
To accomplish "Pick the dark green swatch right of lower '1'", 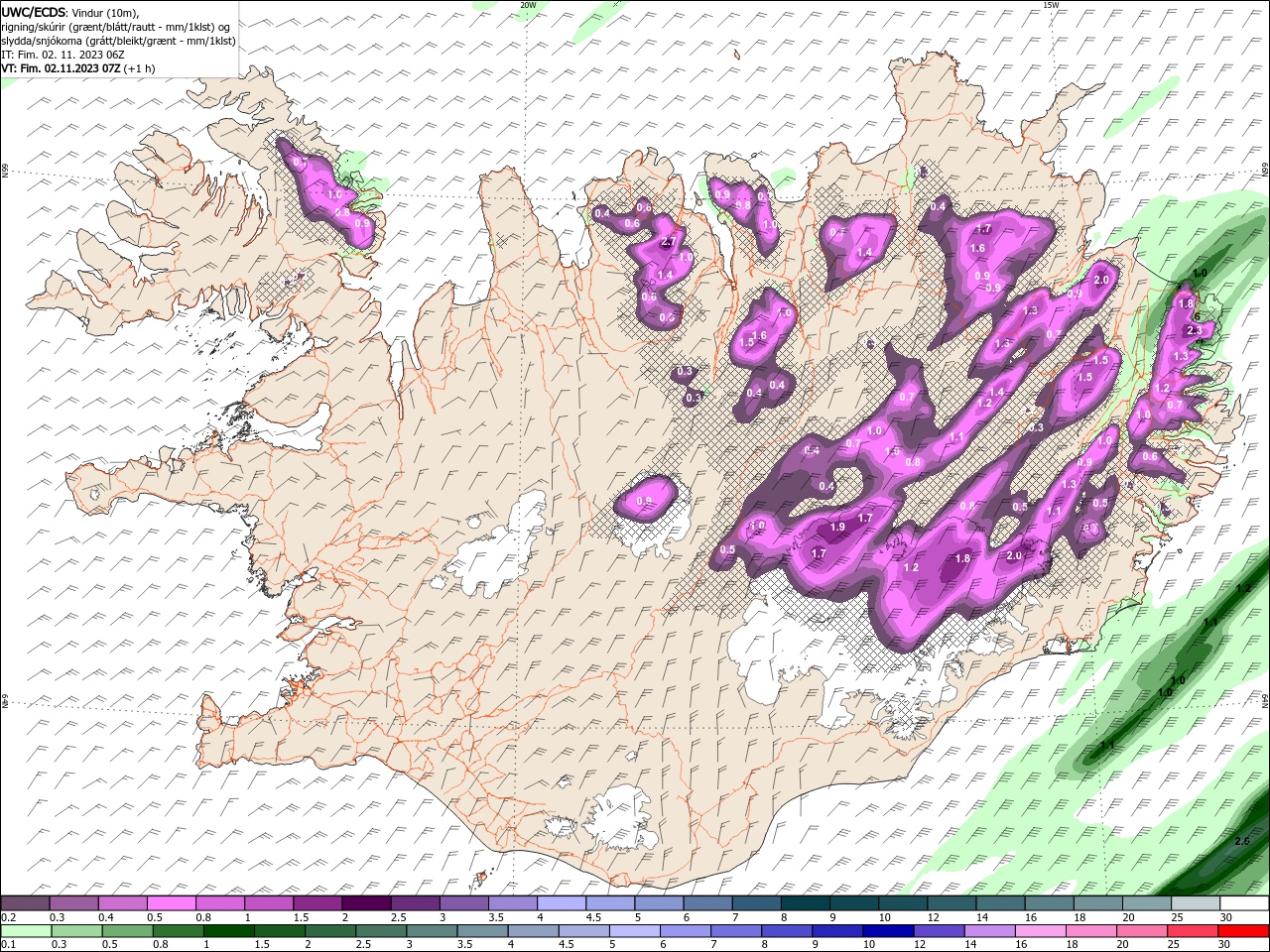I will pos(229,931).
